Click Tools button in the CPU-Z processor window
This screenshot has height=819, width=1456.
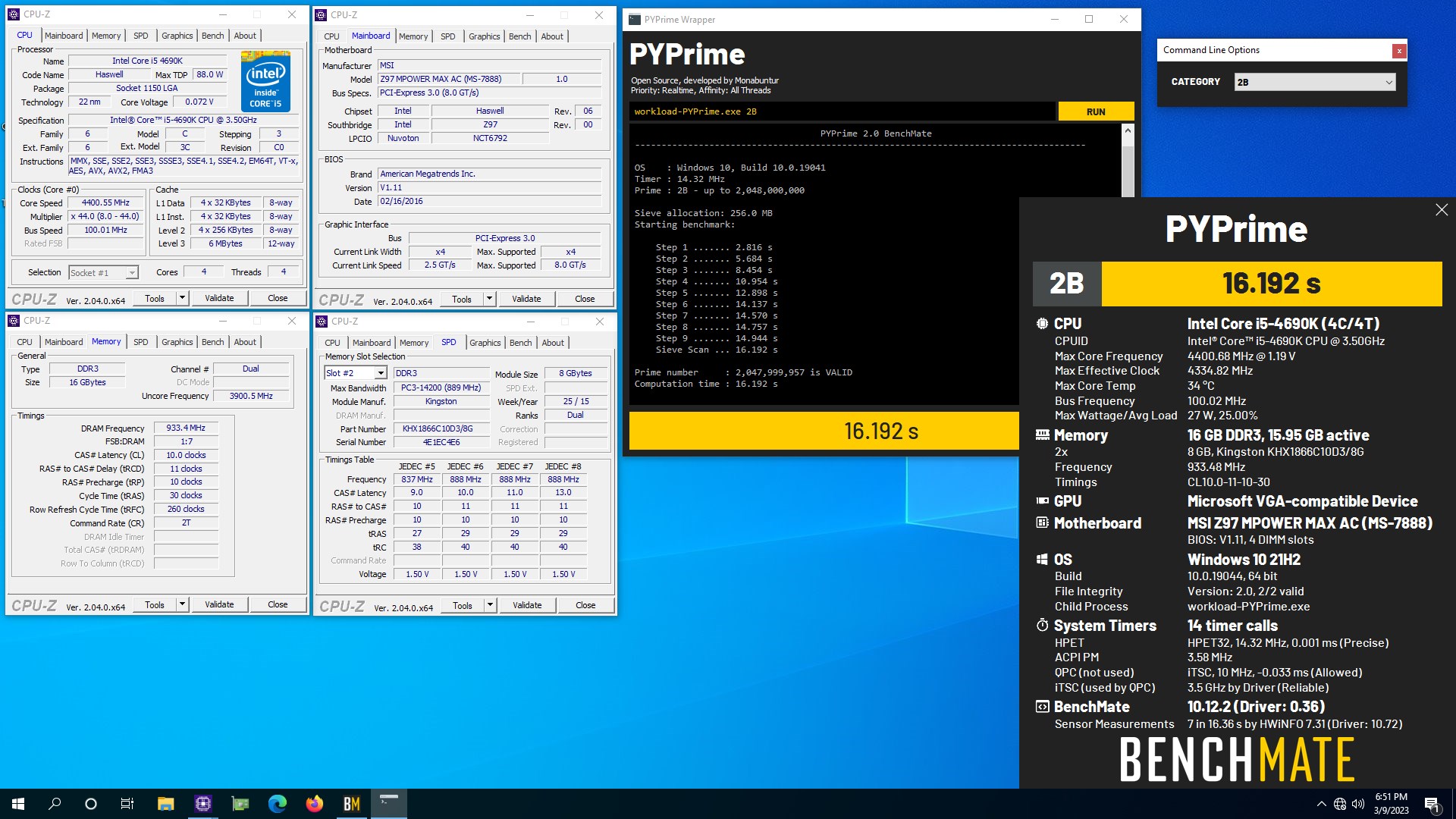coord(155,298)
